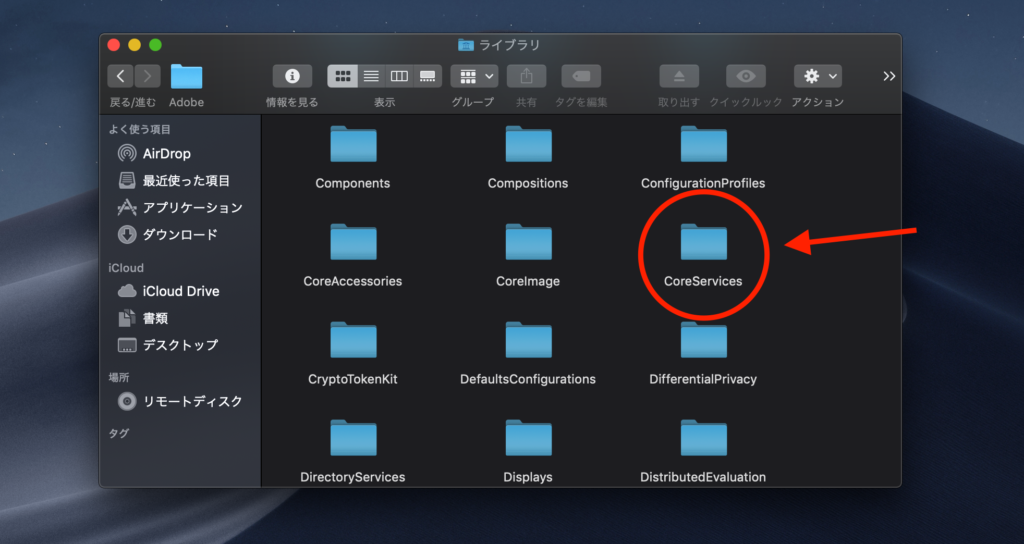Click the Eject (取り出す) button

click(679, 76)
